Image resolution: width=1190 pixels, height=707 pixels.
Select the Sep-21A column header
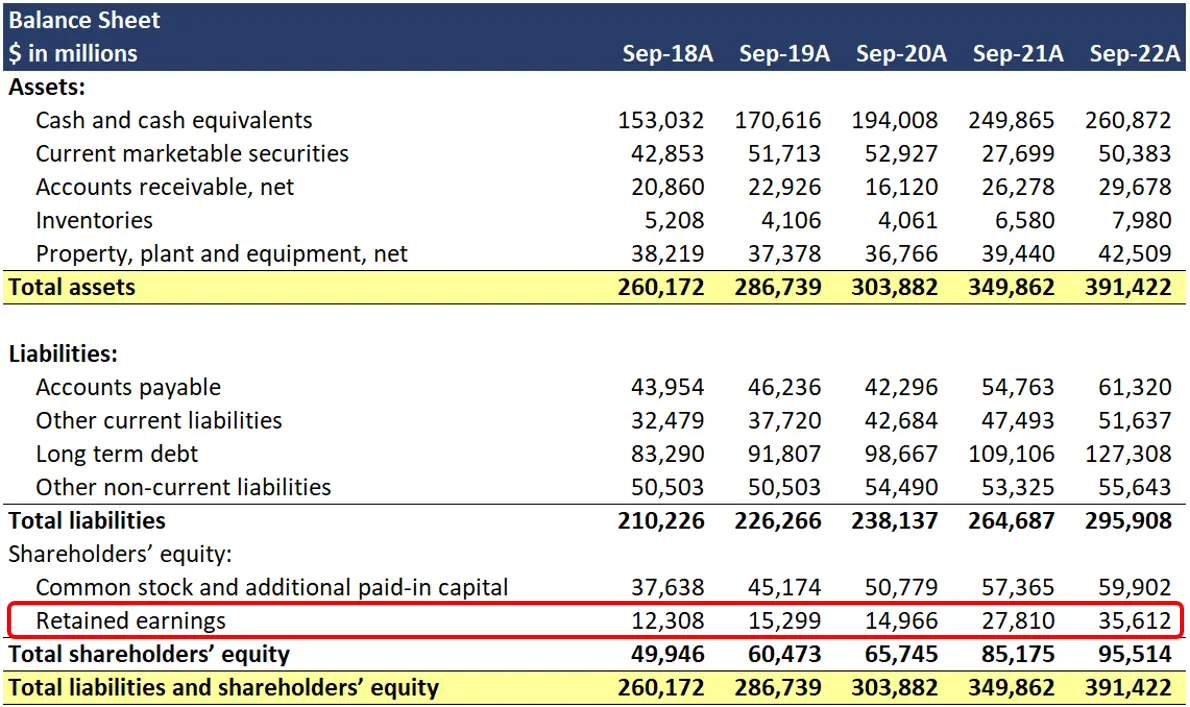[x=1018, y=55]
